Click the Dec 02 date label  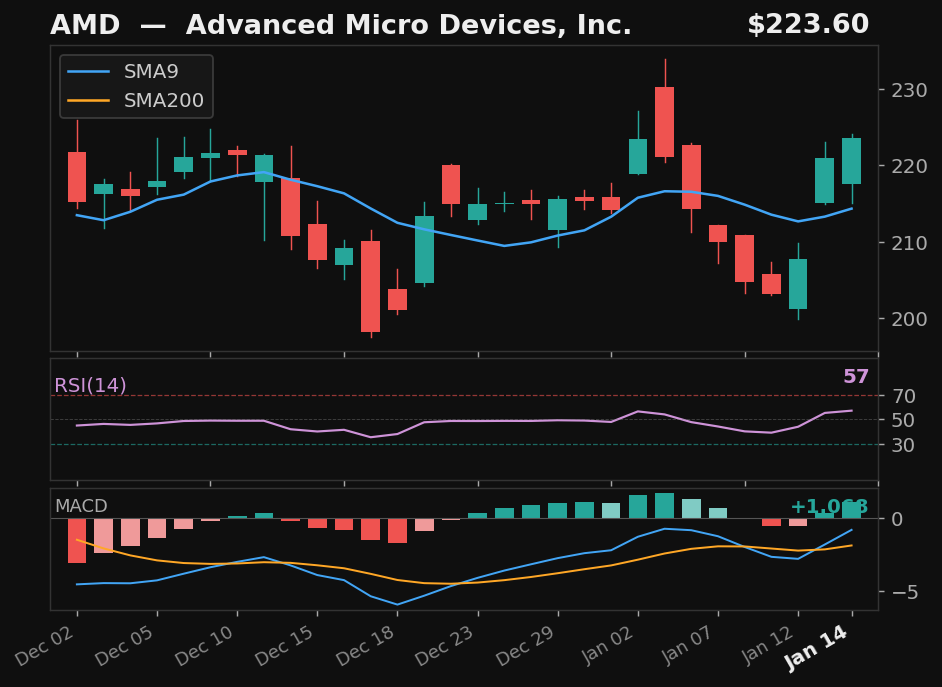pos(44,646)
